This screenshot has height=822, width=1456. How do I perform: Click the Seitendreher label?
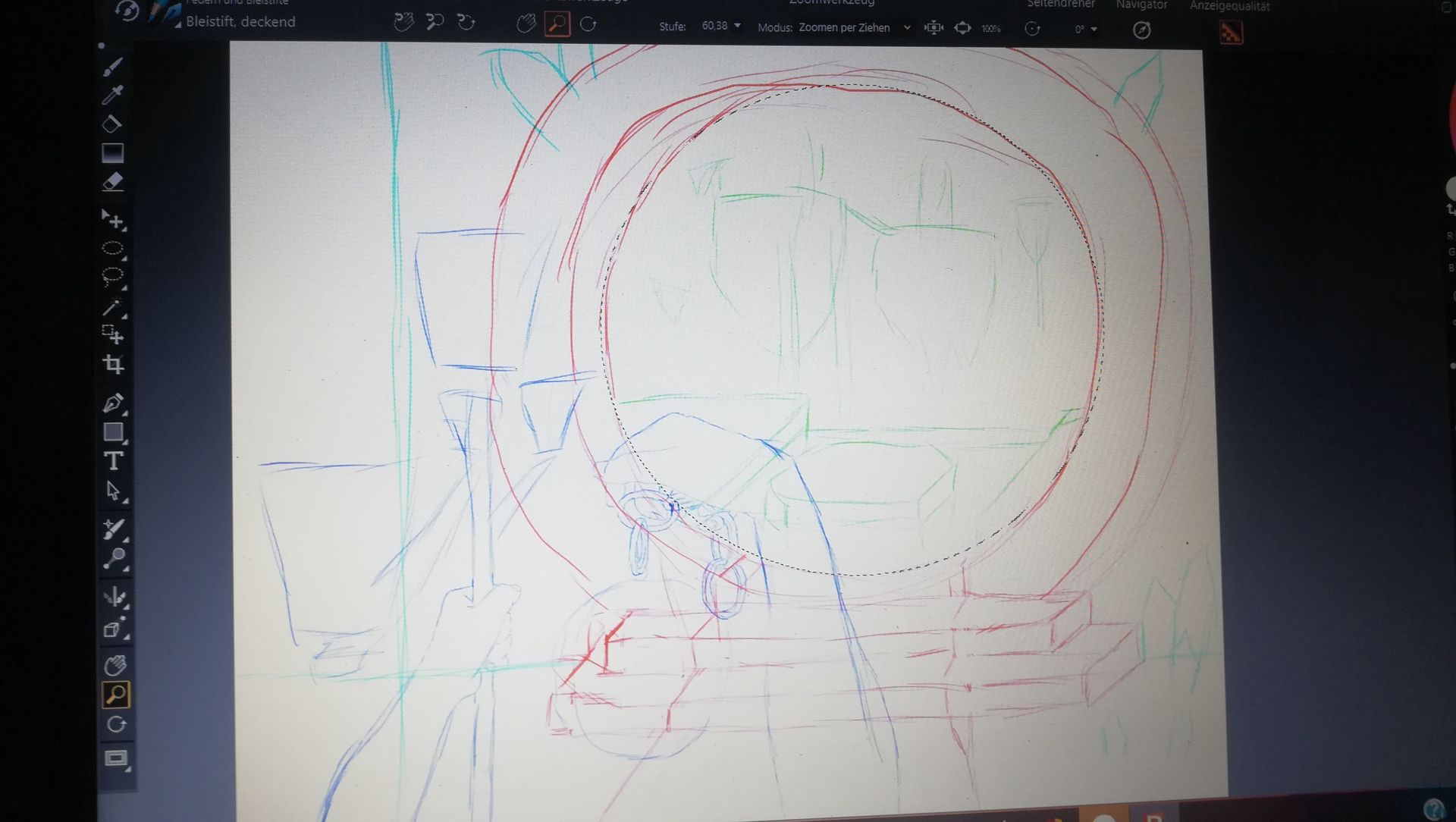click(x=1061, y=4)
